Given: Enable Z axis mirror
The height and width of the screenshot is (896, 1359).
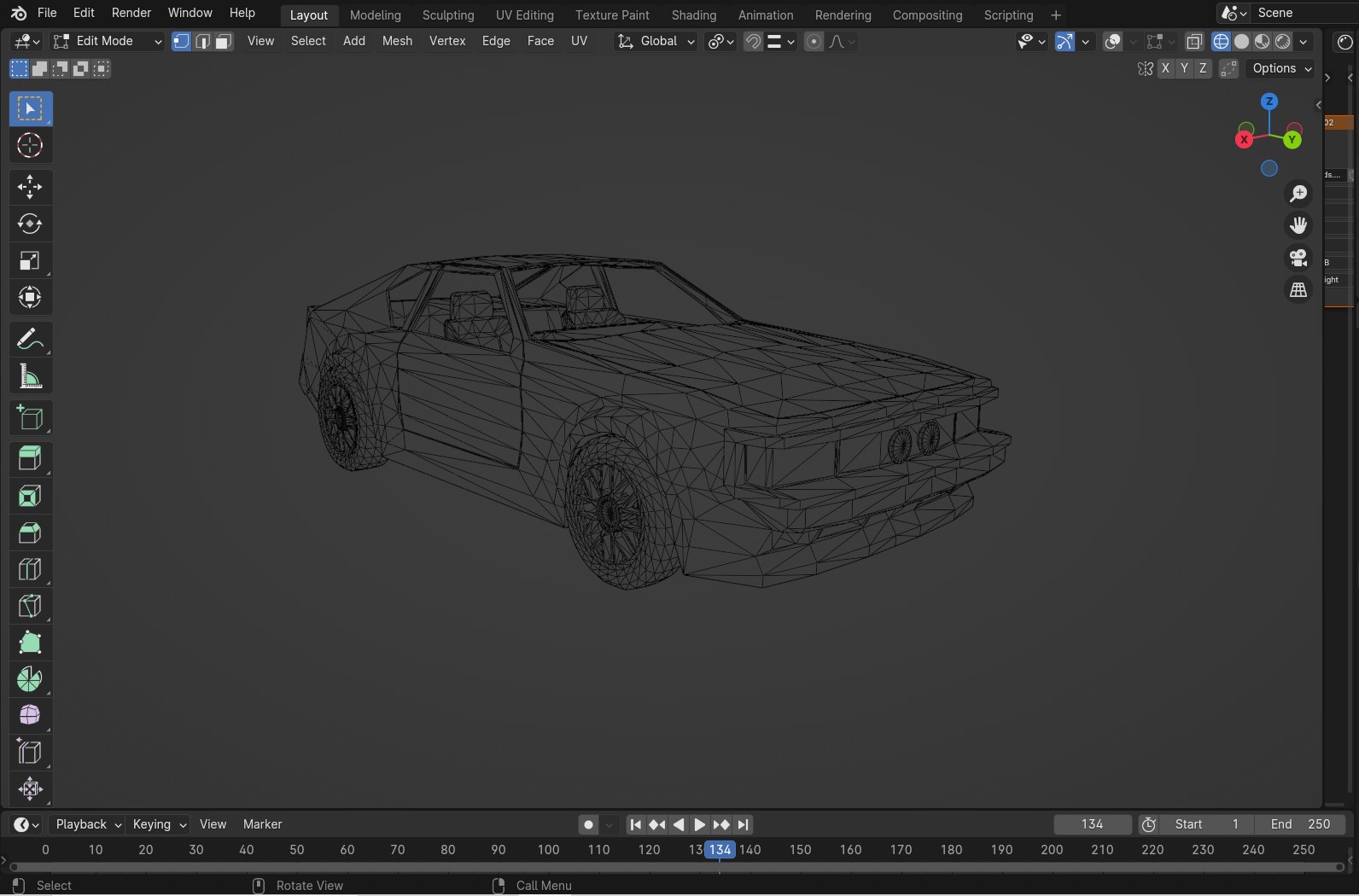Looking at the screenshot, I should pyautogui.click(x=1203, y=69).
